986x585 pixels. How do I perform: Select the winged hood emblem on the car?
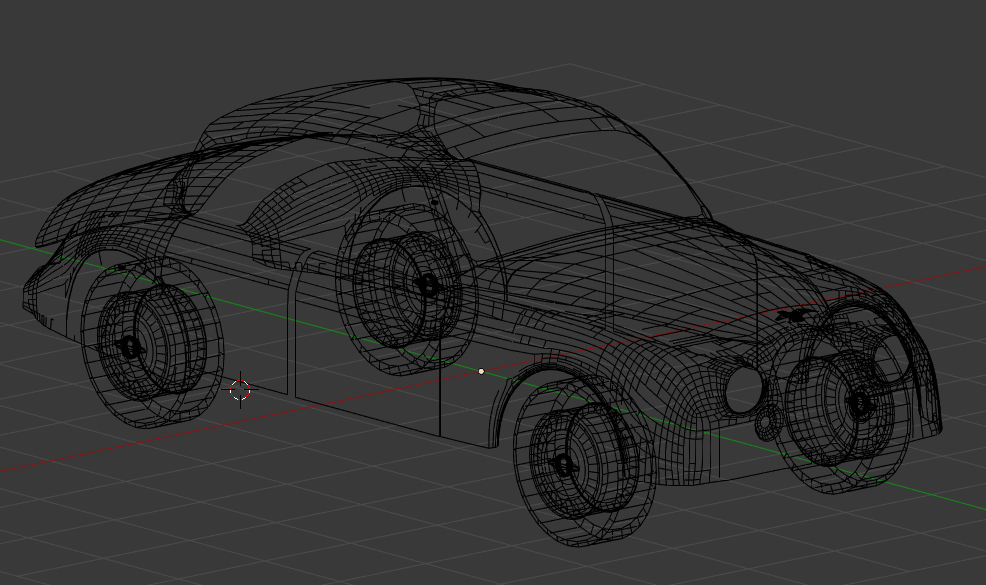pyautogui.click(x=792, y=316)
